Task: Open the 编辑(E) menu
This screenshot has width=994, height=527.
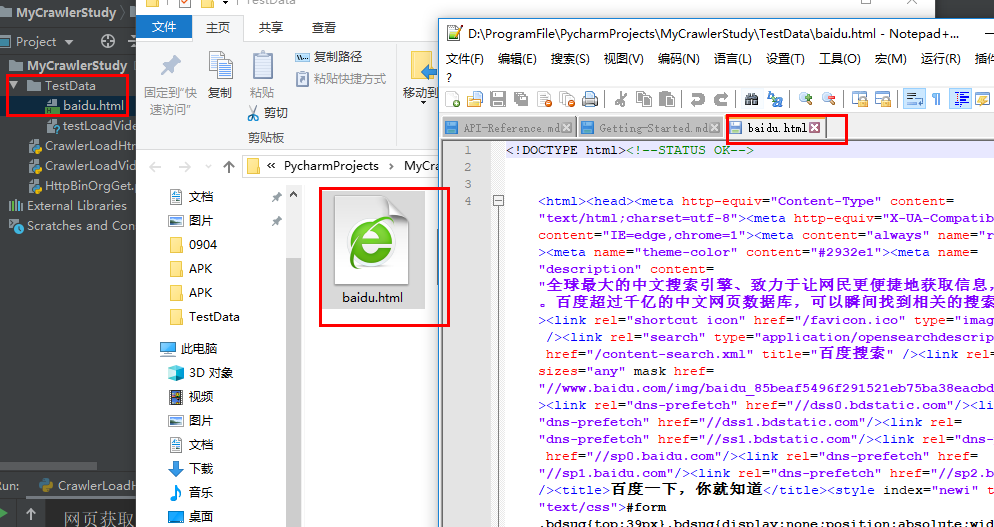Action: coord(517,59)
